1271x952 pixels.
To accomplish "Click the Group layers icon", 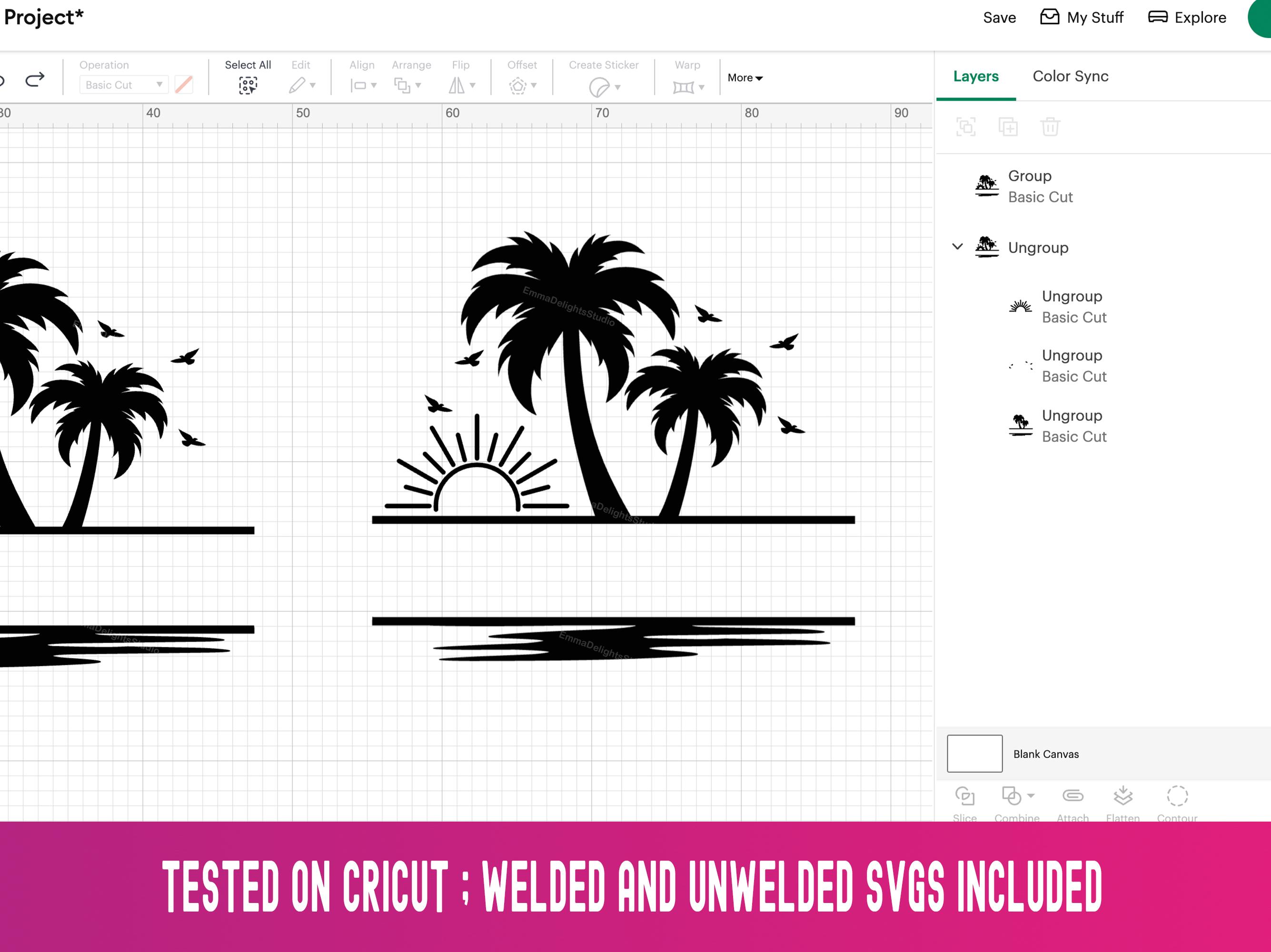I will pos(965,127).
